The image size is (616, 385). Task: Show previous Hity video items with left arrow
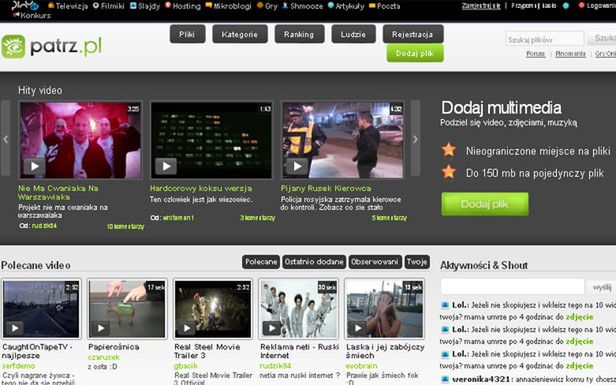(6, 139)
